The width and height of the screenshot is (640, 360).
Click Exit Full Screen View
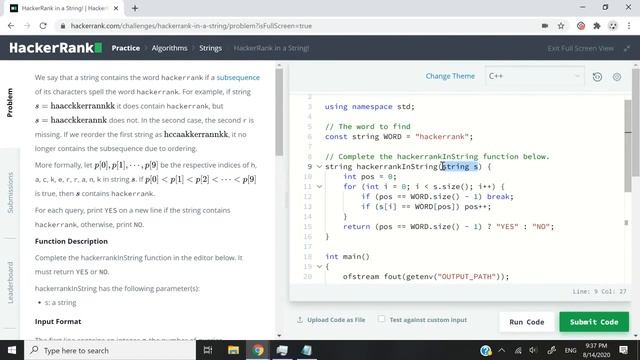click(580, 48)
